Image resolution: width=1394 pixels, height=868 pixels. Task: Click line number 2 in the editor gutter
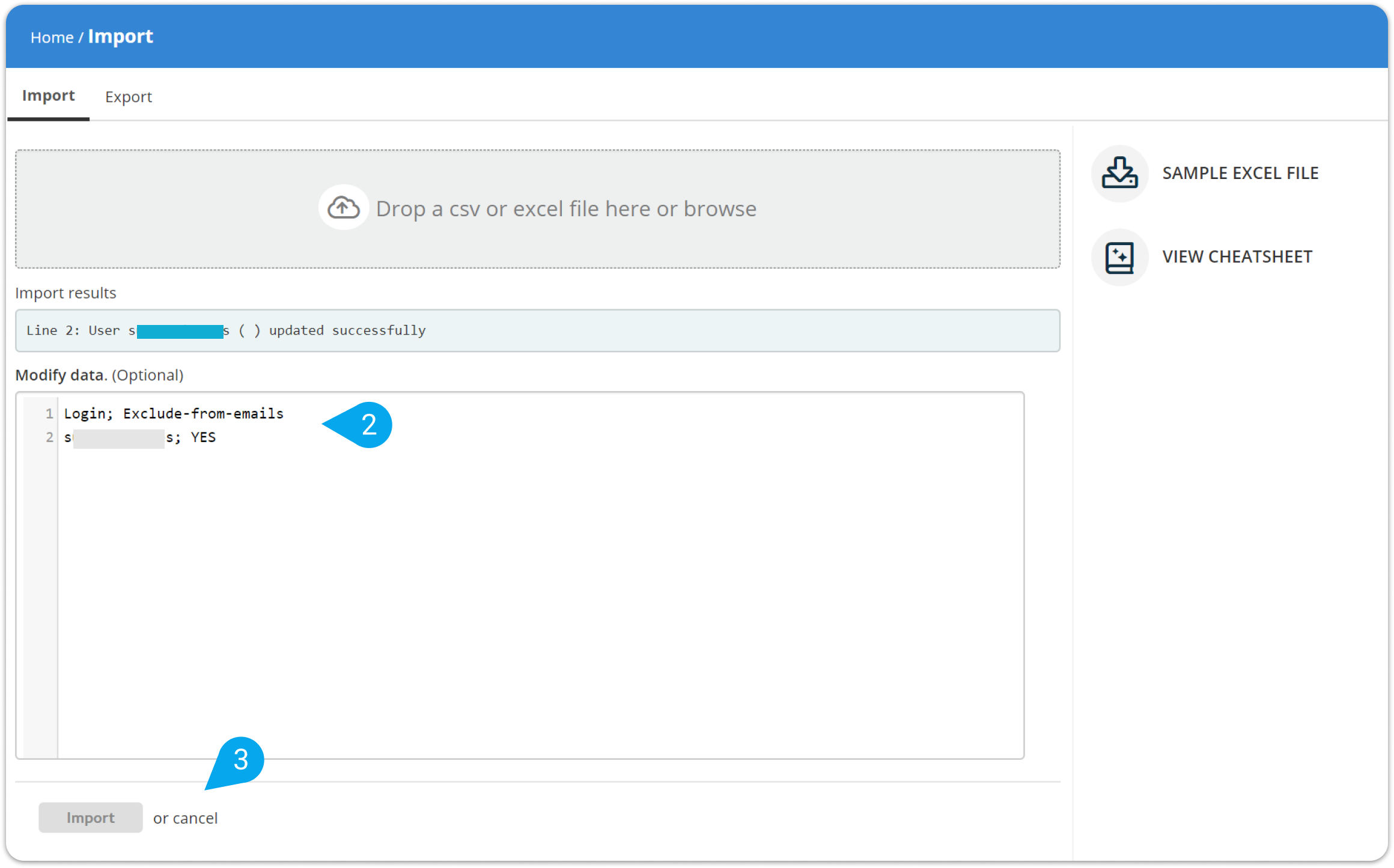pos(49,437)
